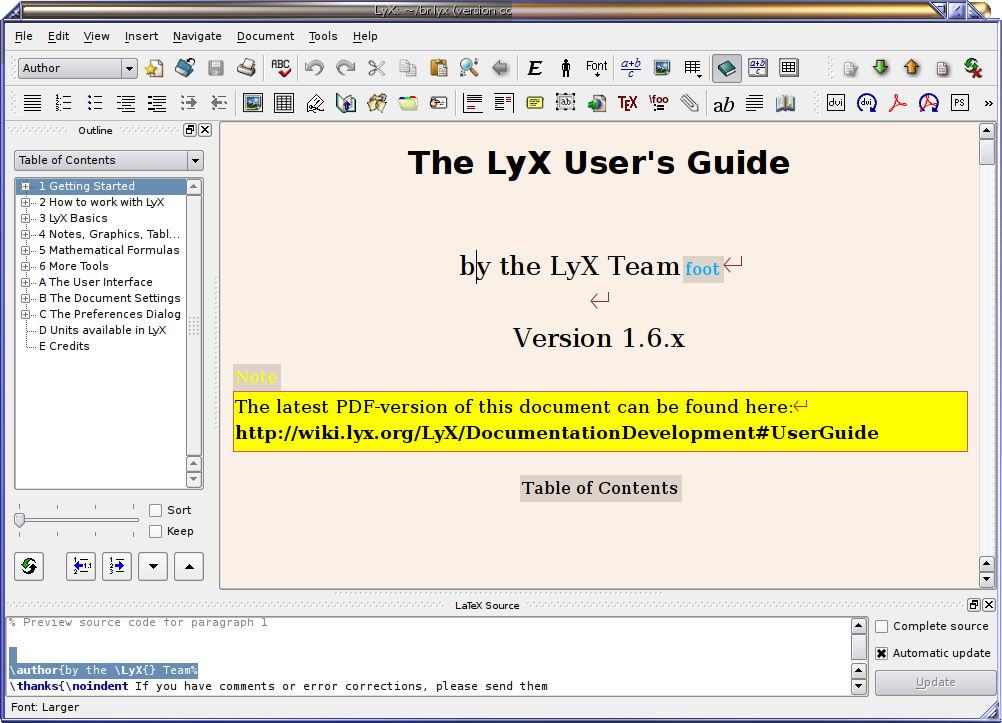Expand the C The Preferences Dialog node

pos(26,315)
